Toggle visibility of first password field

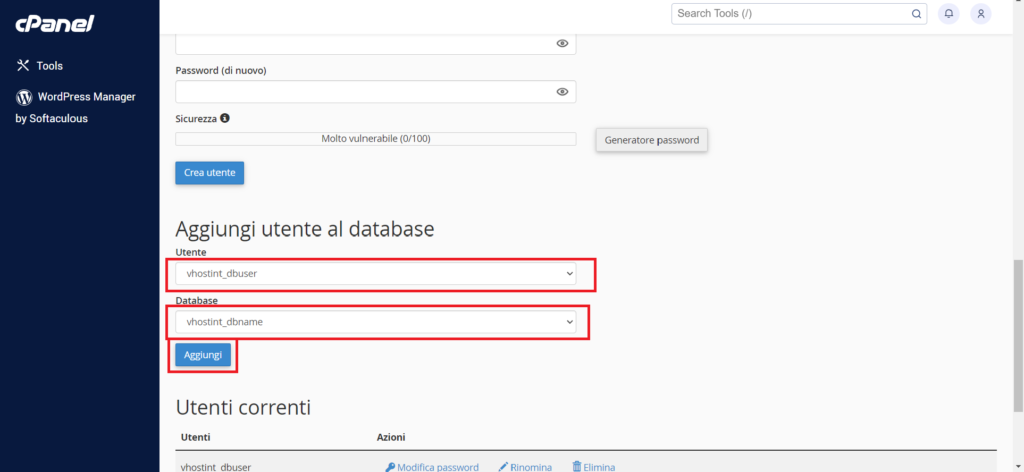(562, 44)
